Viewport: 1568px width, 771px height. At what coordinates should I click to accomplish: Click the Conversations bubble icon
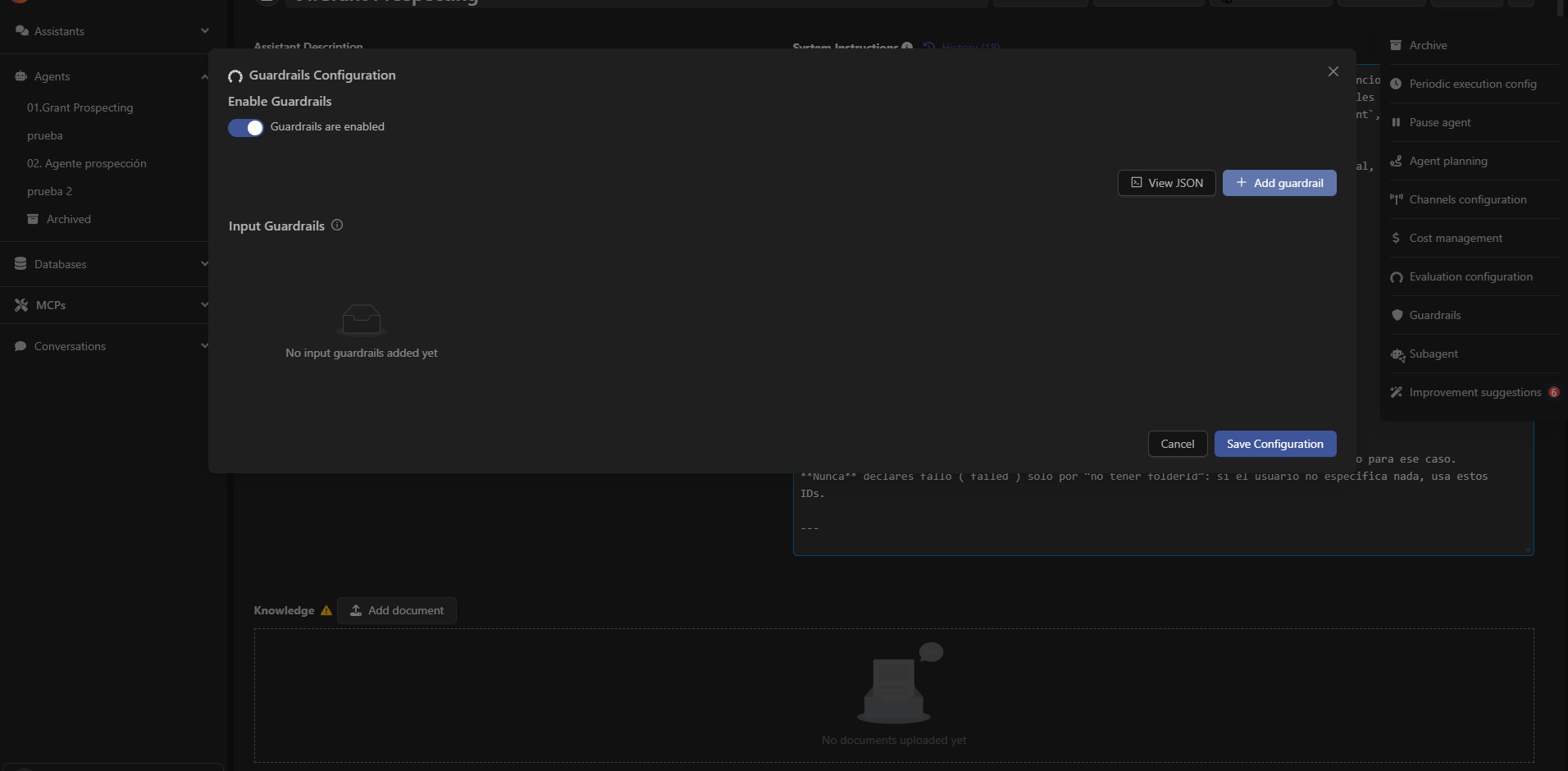(21, 346)
